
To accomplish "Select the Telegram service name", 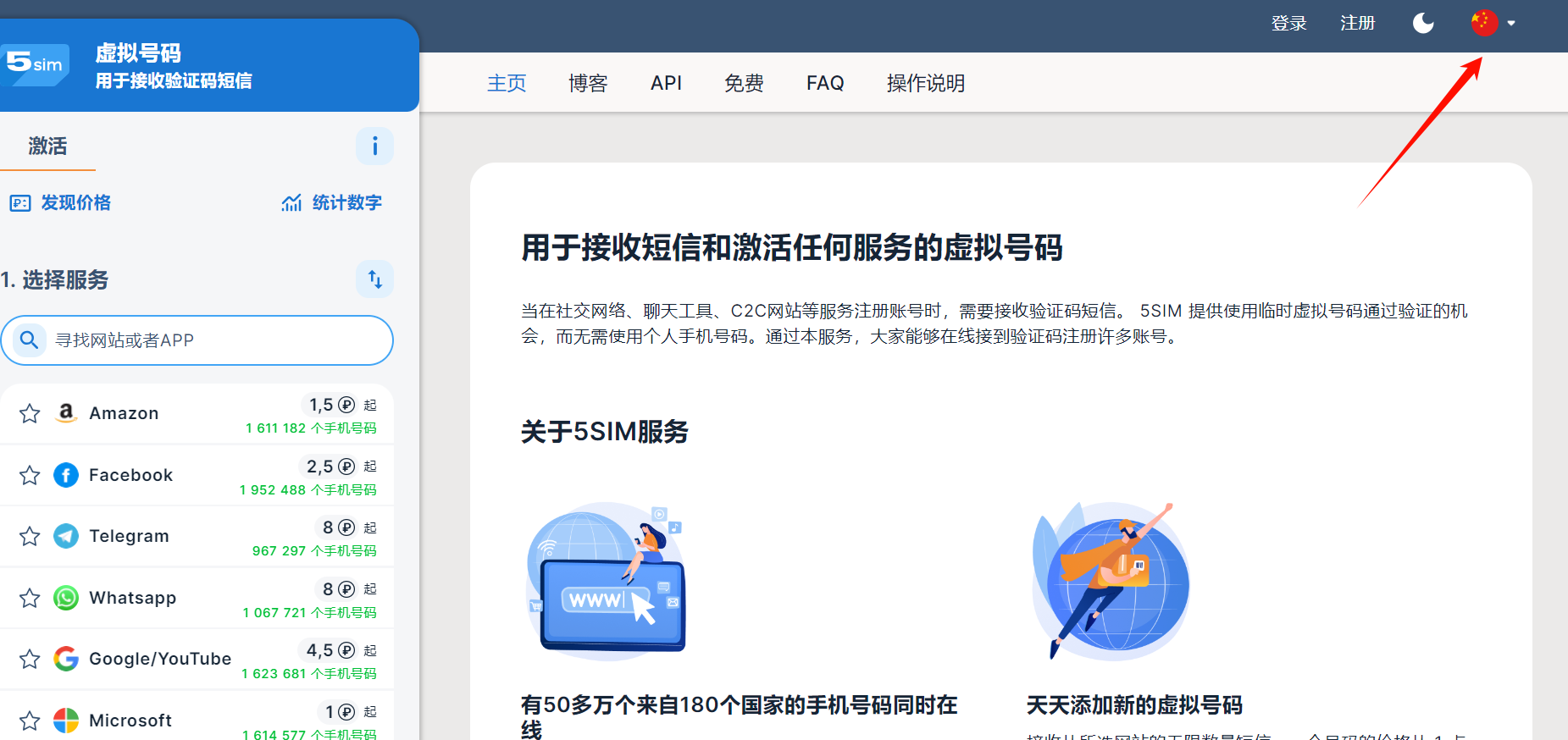I will pos(129,536).
